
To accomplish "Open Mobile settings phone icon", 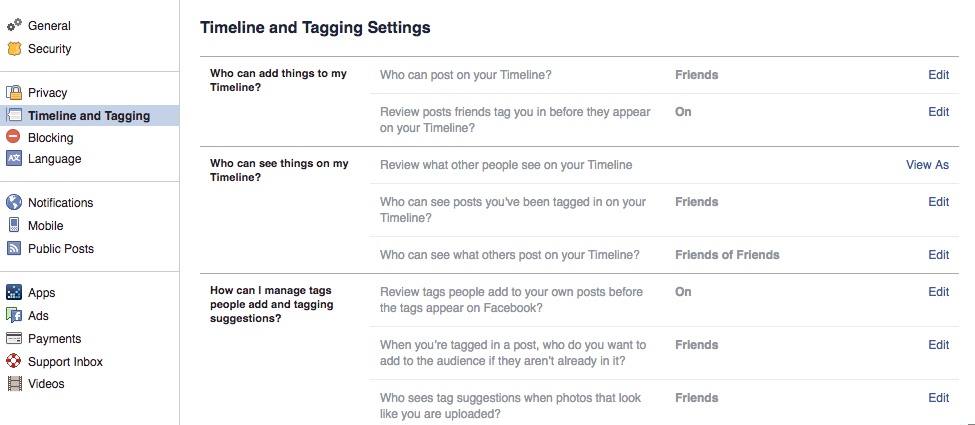I will [14, 225].
